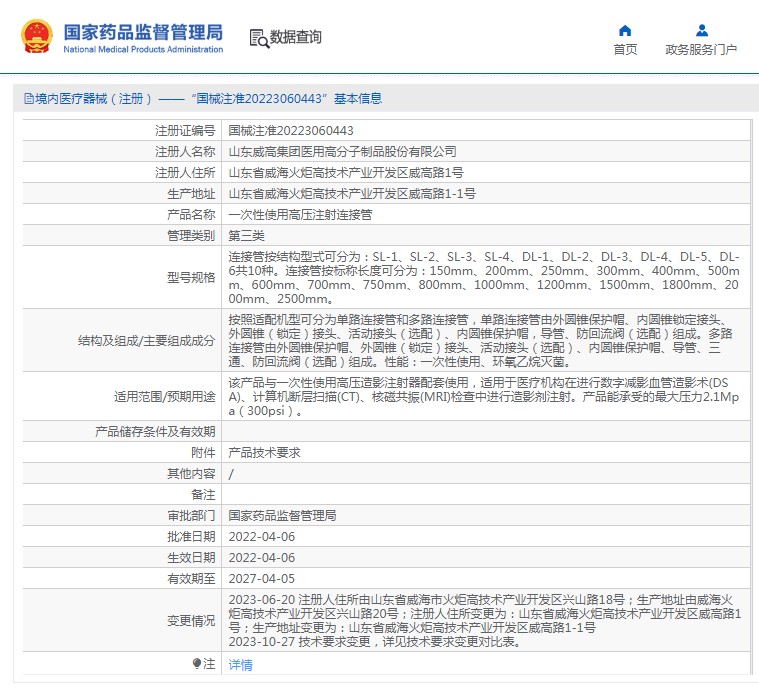Click the government service portal person icon
Screen dimensions: 759x688
pyautogui.click(x=702, y=31)
